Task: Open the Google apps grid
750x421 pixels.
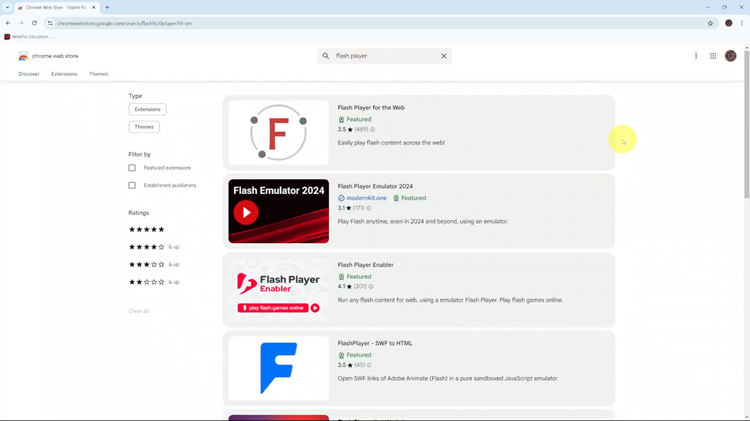Action: 713,56
